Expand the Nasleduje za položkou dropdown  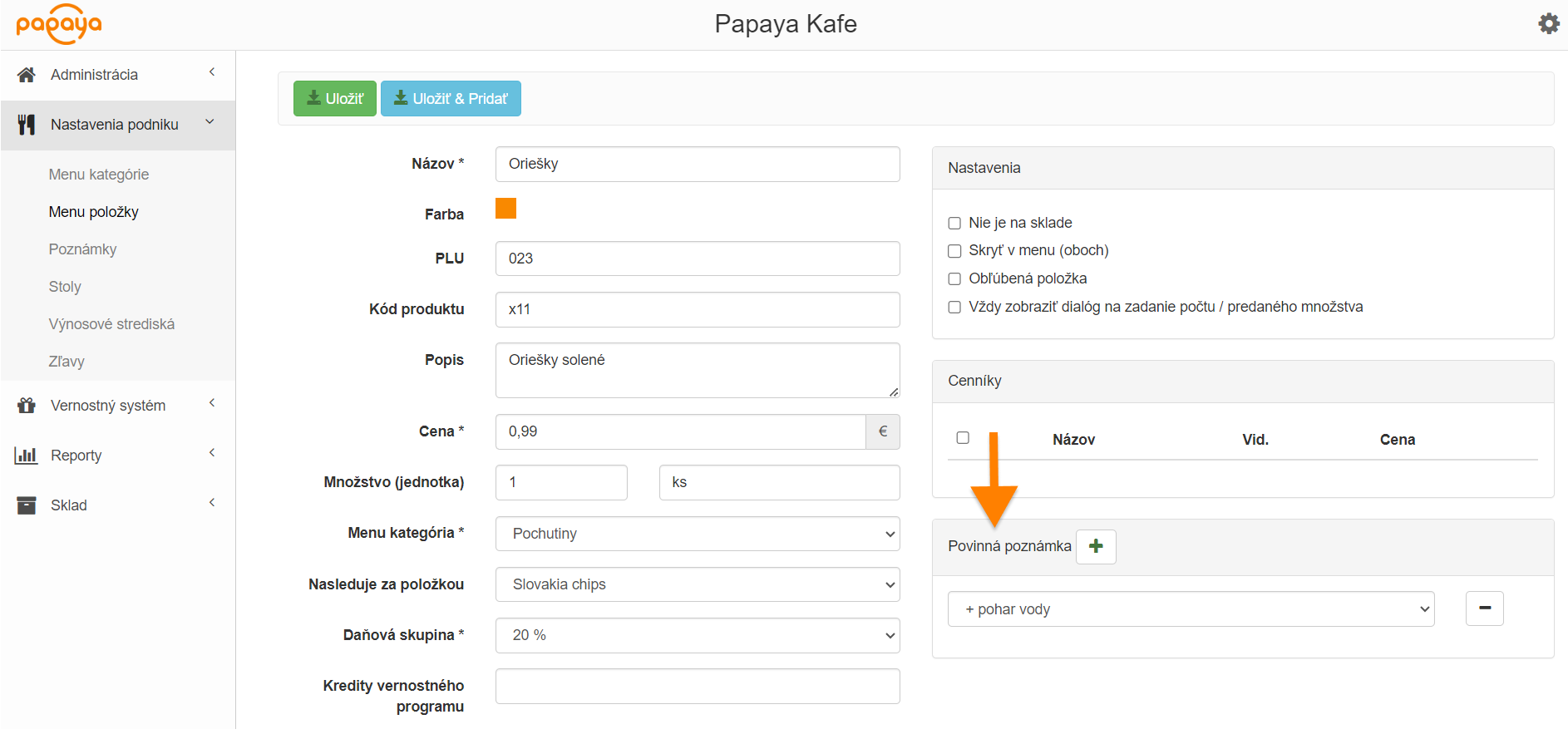pos(697,584)
